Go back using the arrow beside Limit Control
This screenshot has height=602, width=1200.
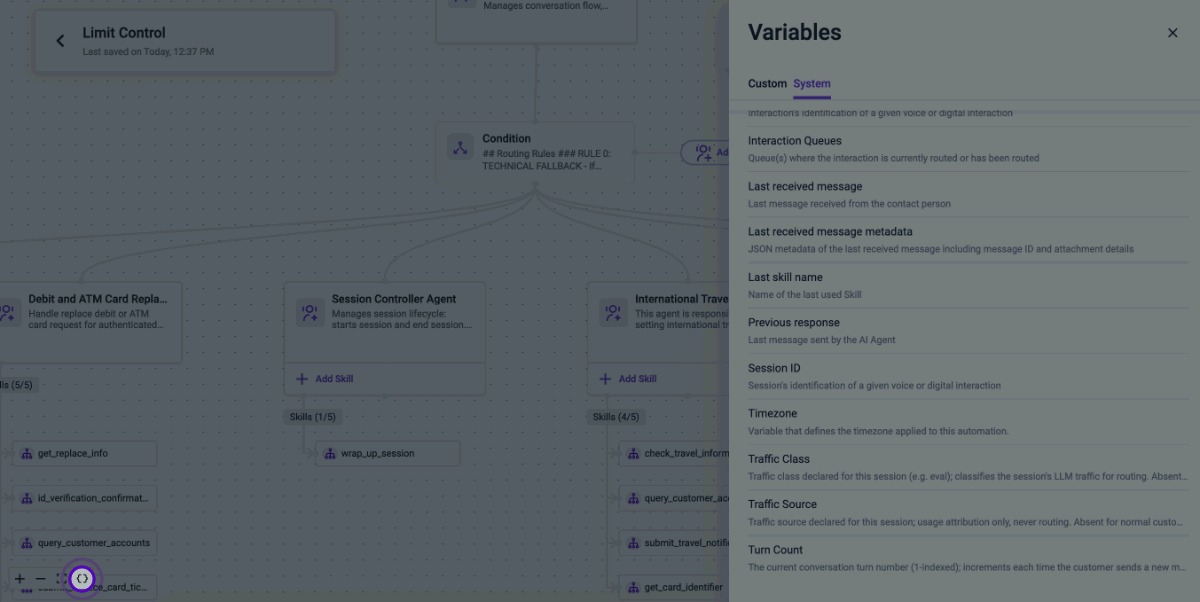60,41
